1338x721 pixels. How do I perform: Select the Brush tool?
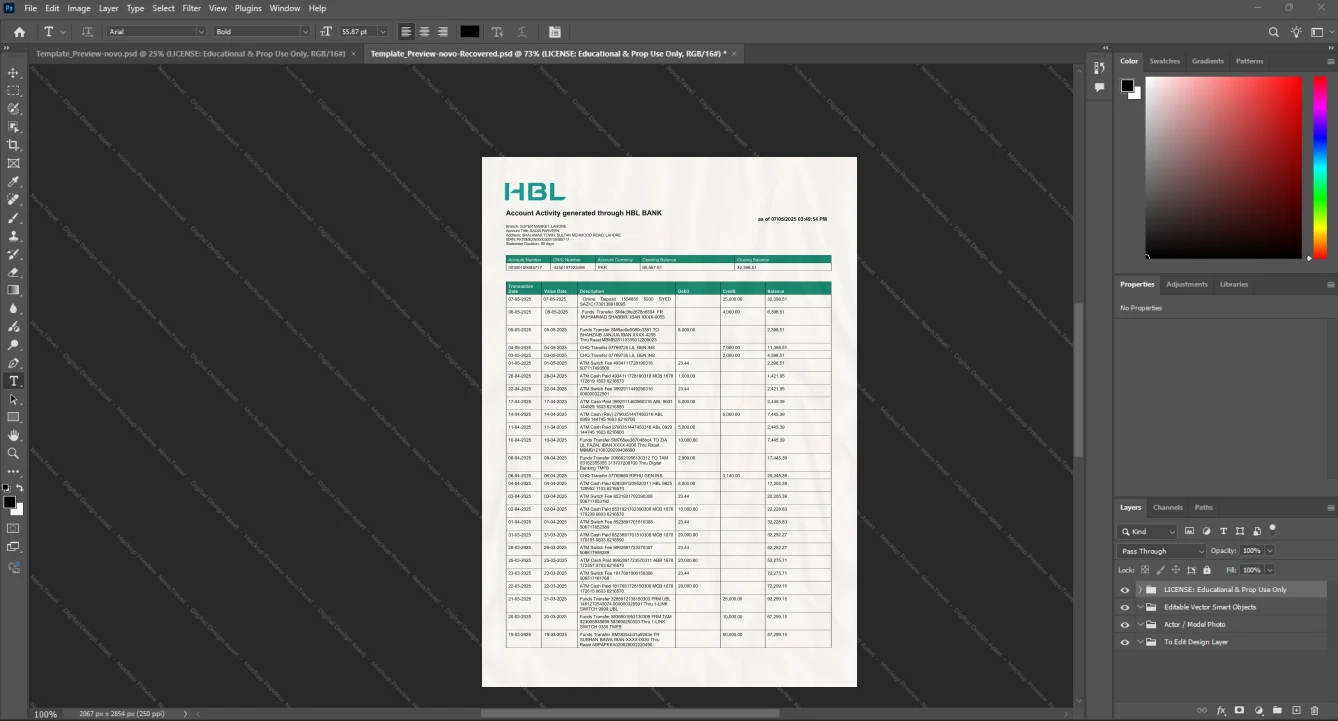click(14, 218)
